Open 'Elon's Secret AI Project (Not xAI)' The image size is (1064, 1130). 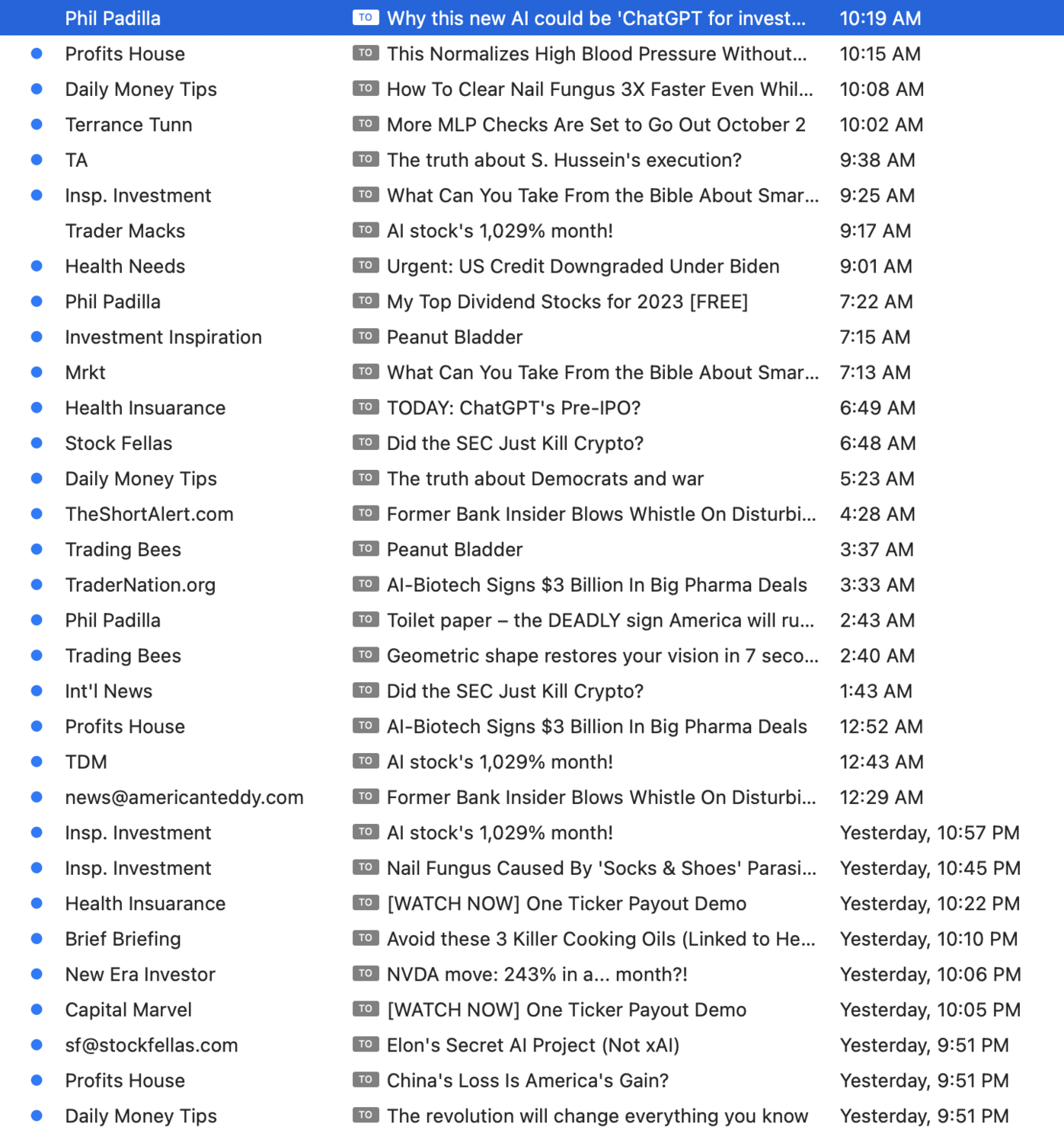coord(533,1045)
